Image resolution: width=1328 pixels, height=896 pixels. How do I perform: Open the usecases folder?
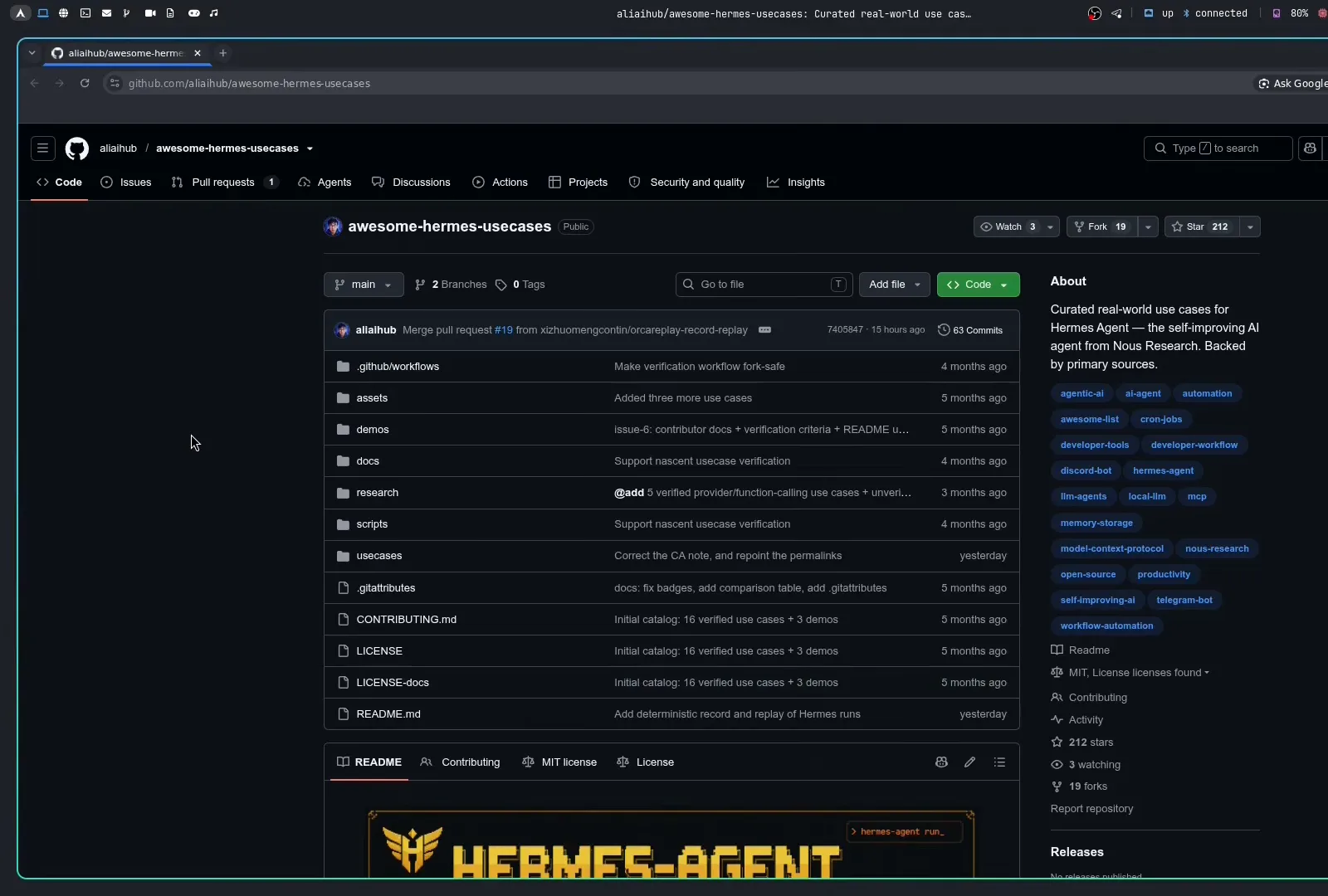[378, 556]
